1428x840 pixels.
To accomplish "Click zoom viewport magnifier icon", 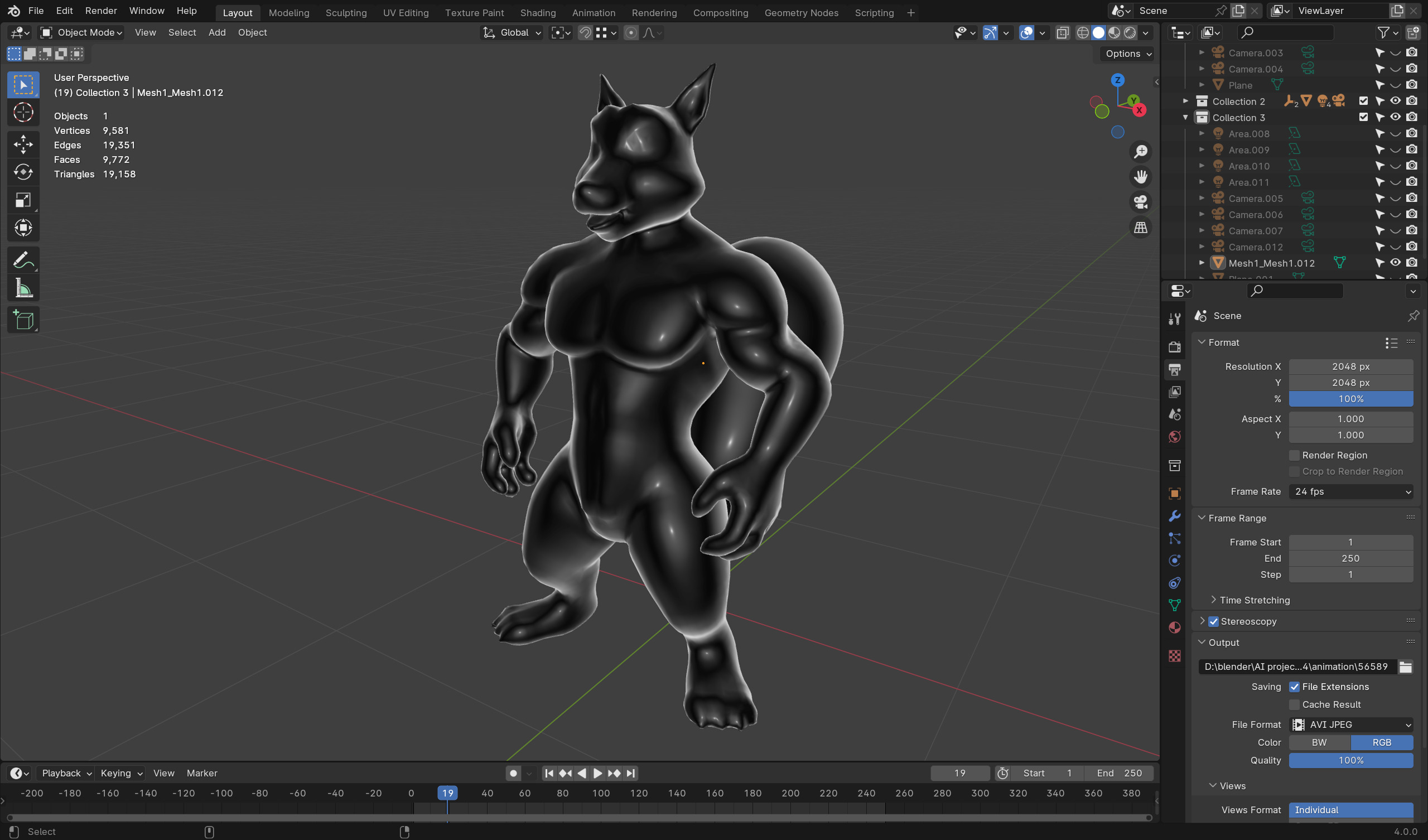I will pyautogui.click(x=1141, y=151).
